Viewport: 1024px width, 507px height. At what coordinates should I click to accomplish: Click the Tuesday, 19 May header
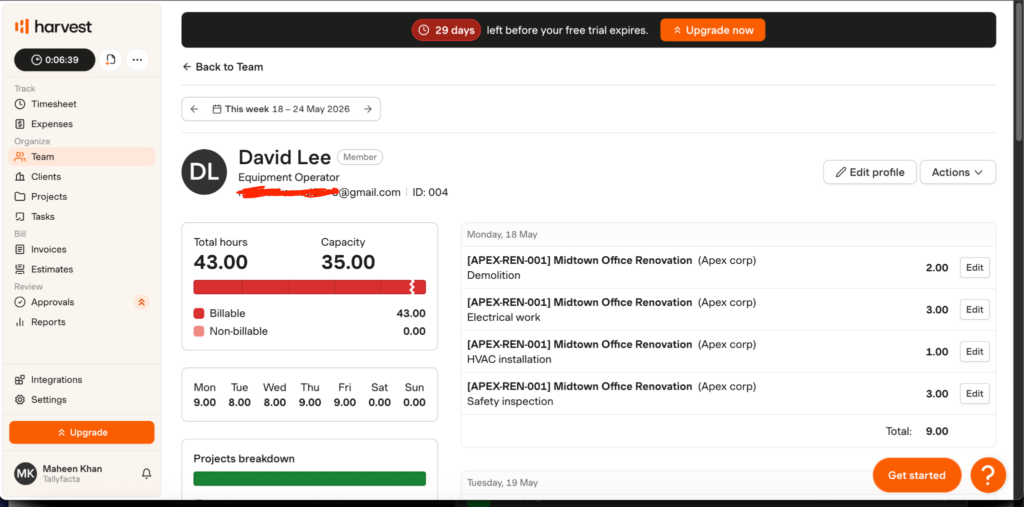[502, 483]
